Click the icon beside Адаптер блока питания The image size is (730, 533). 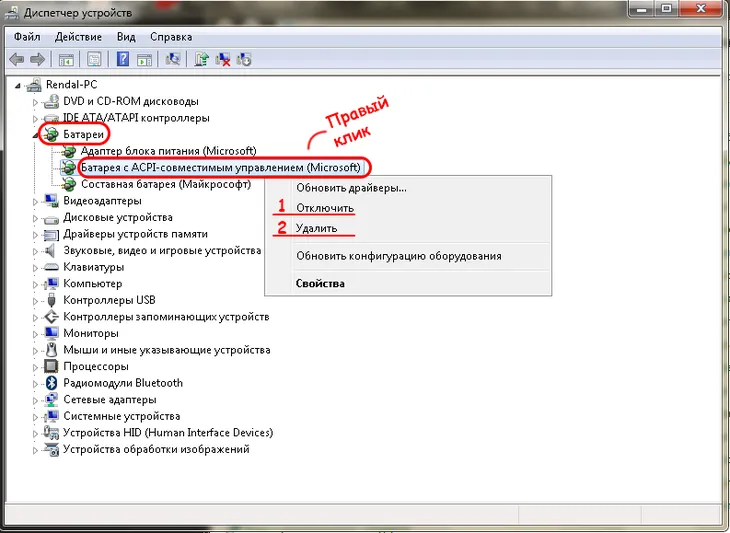[x=69, y=151]
